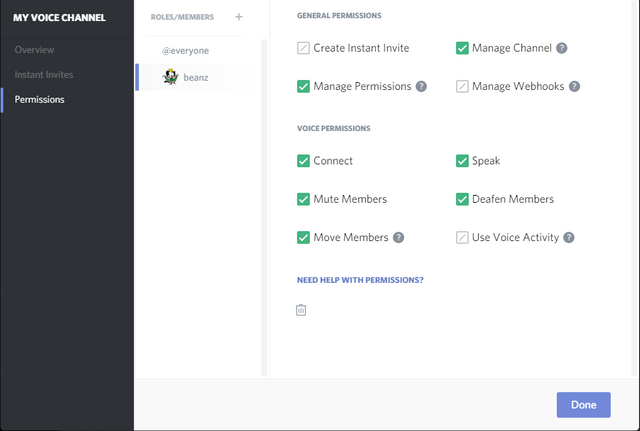Open the Overview settings tab
This screenshot has height=431, width=640.
[x=34, y=50]
